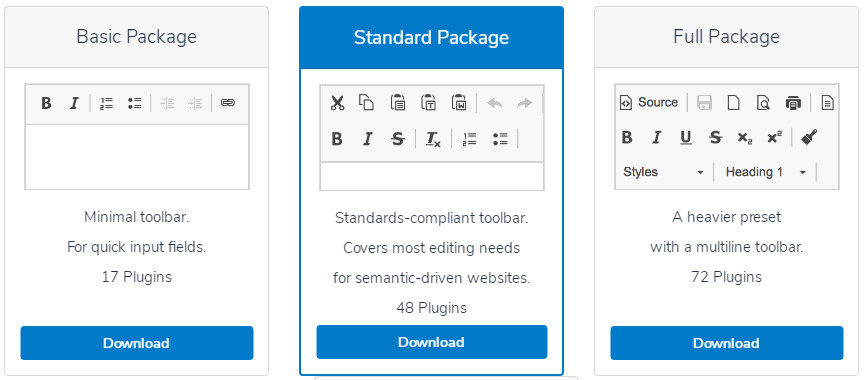This screenshot has width=865, height=380.
Task: Open the Styles dropdown
Action: coord(663,172)
